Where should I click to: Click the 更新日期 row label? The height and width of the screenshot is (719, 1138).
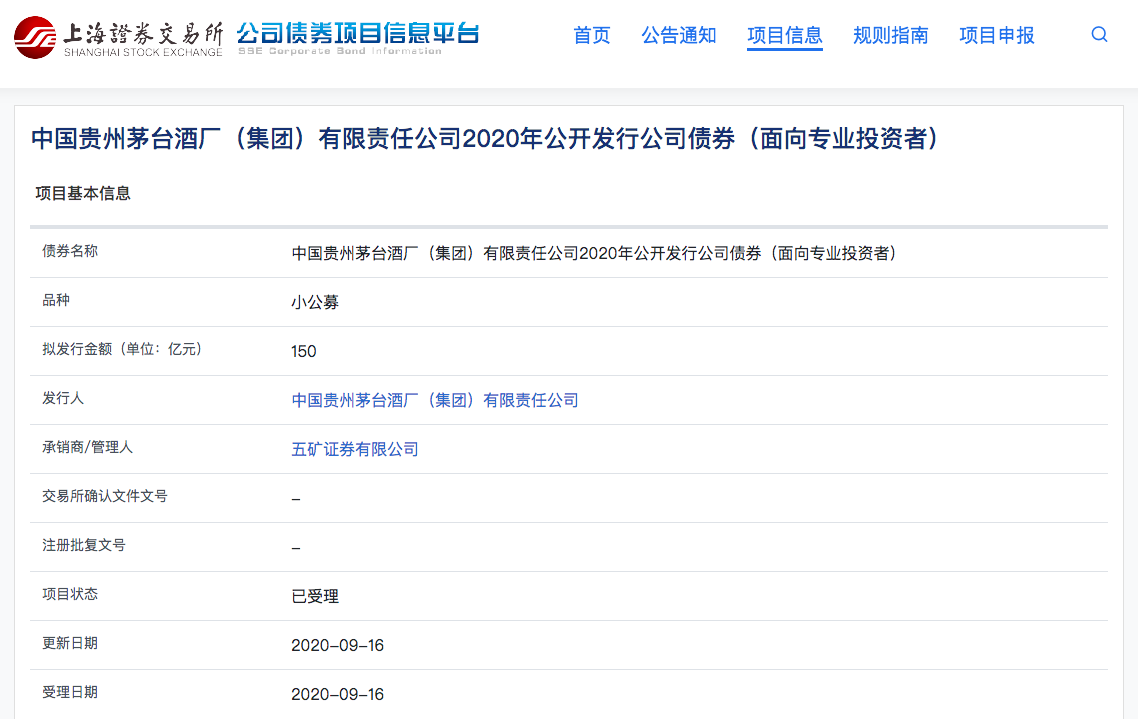pos(70,643)
